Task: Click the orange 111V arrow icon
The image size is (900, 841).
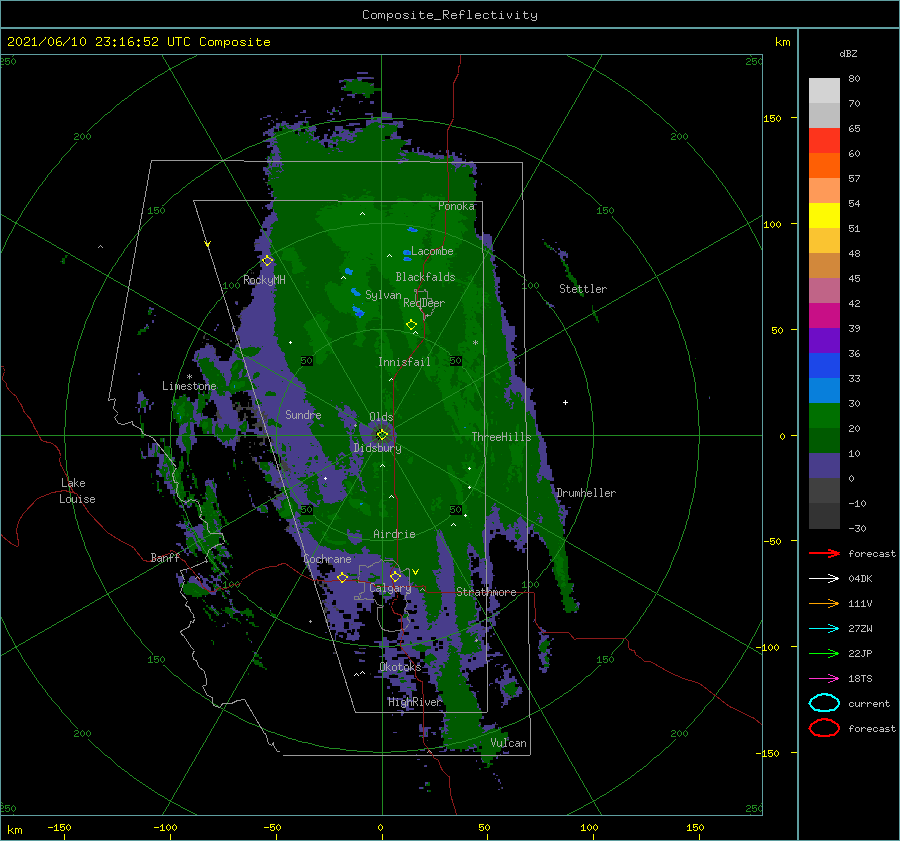Action: (x=824, y=603)
